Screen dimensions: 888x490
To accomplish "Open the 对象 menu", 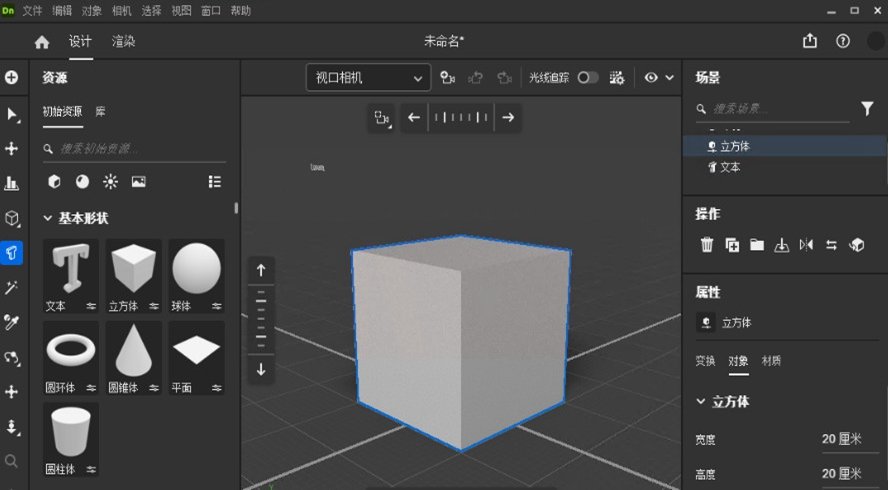I will click(x=92, y=11).
